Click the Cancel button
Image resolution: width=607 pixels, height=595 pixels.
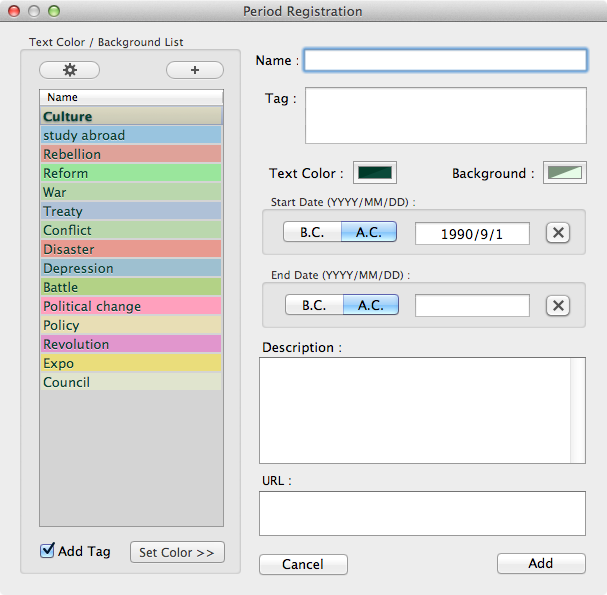(303, 564)
